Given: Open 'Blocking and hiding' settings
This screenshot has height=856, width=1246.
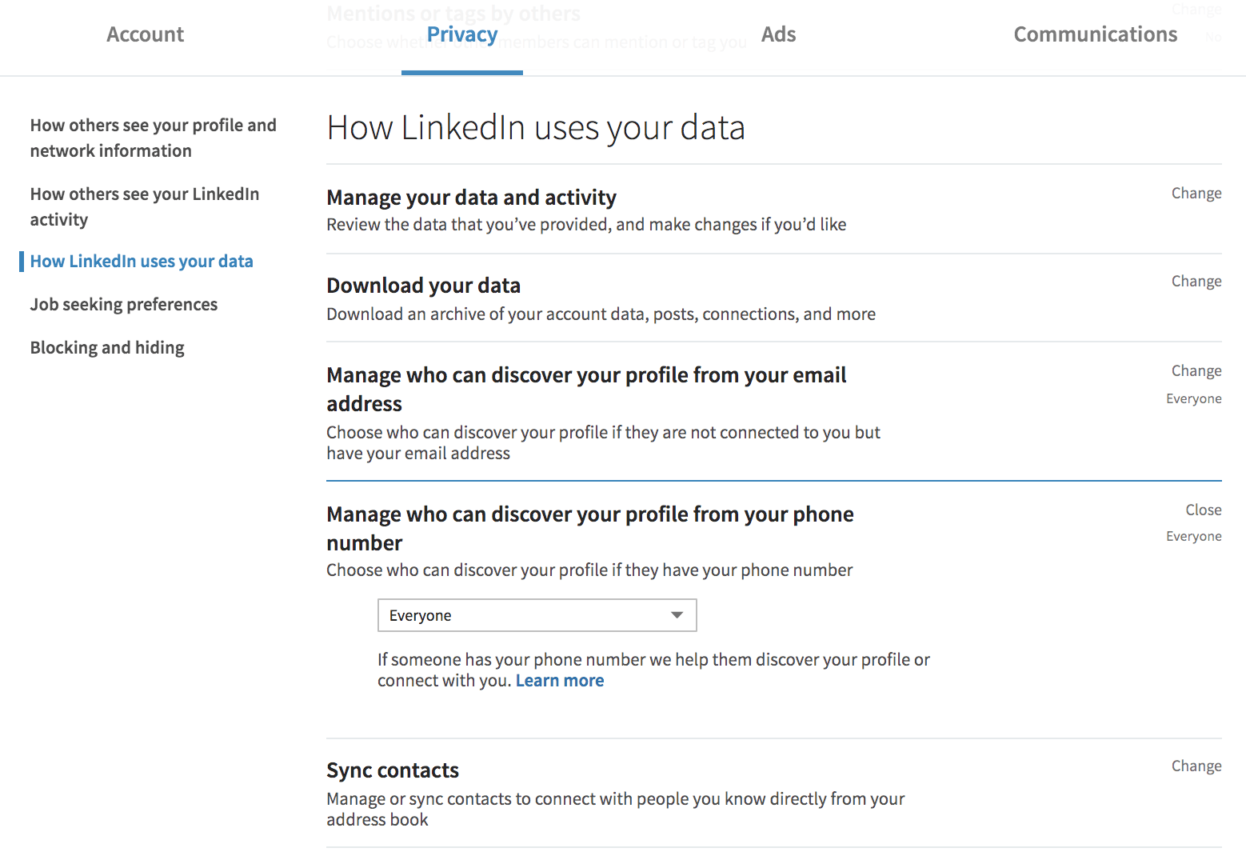Looking at the screenshot, I should [107, 347].
